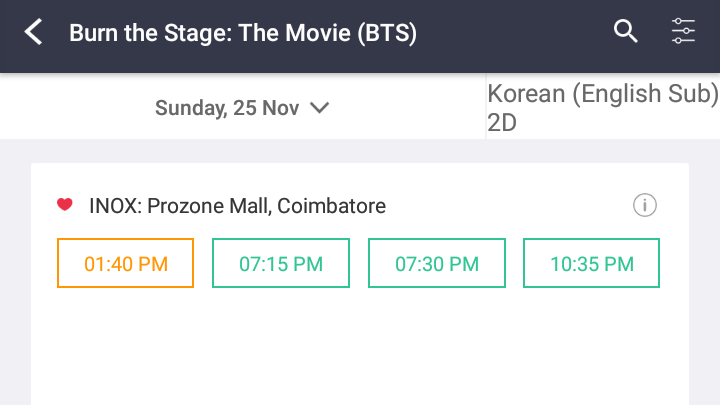This screenshot has height=405, width=720.
Task: Choose the 2D format label
Action: [499, 122]
